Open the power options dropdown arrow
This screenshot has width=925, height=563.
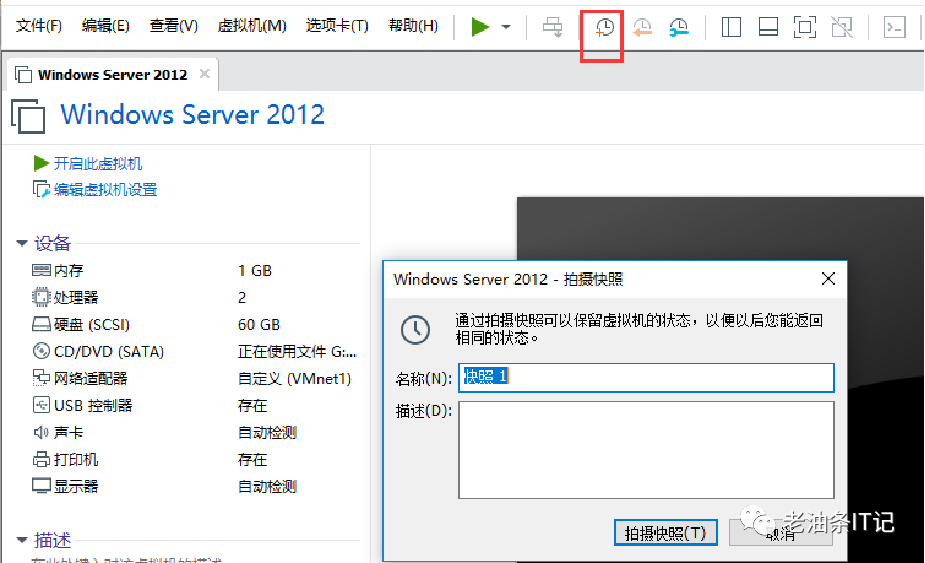[506, 27]
